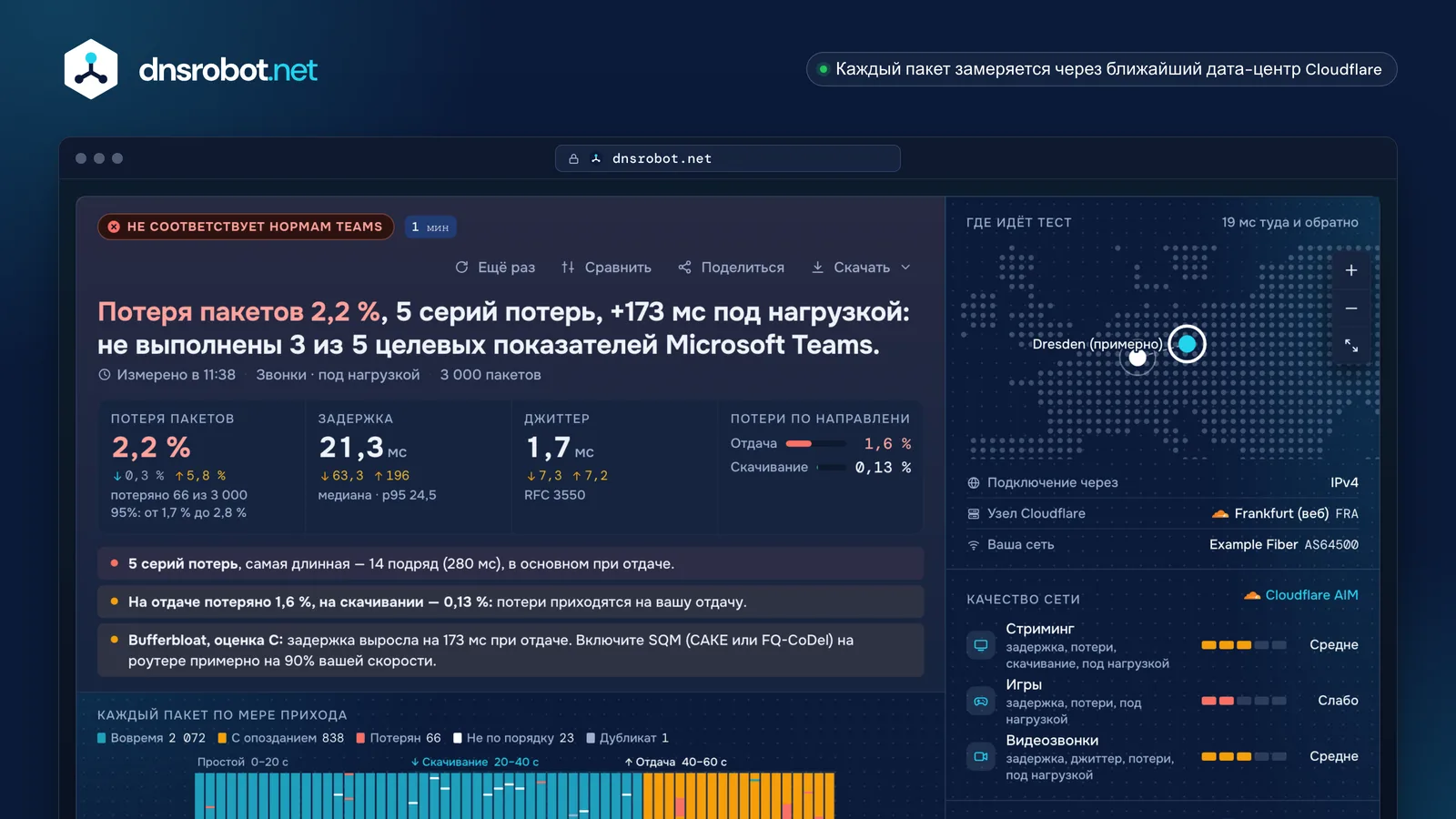Image resolution: width=1456 pixels, height=819 pixels.
Task: Click the Игры quality rating bar
Action: pos(1244,701)
